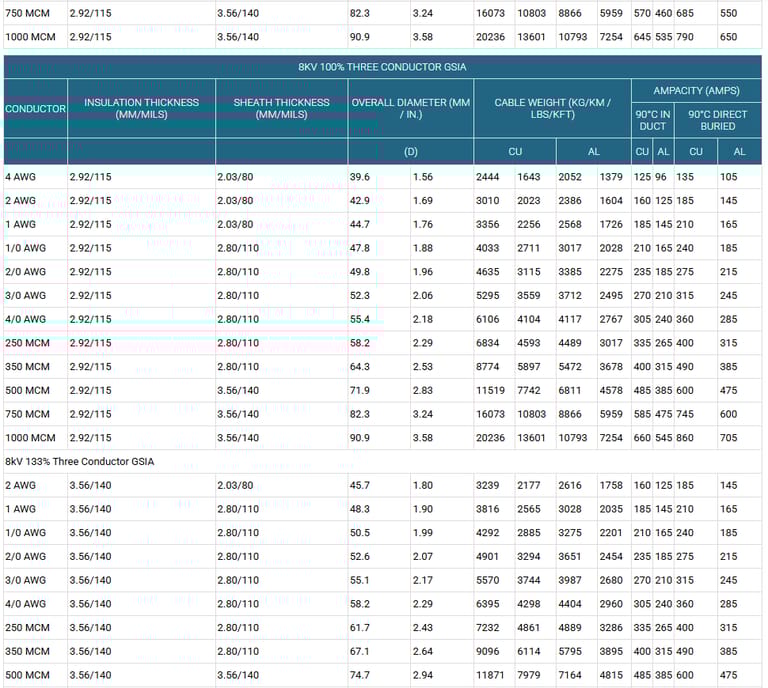Viewport: 768px width, 688px height.
Task: Select the 74.7 diameter value
Action: pyautogui.click(x=360, y=675)
